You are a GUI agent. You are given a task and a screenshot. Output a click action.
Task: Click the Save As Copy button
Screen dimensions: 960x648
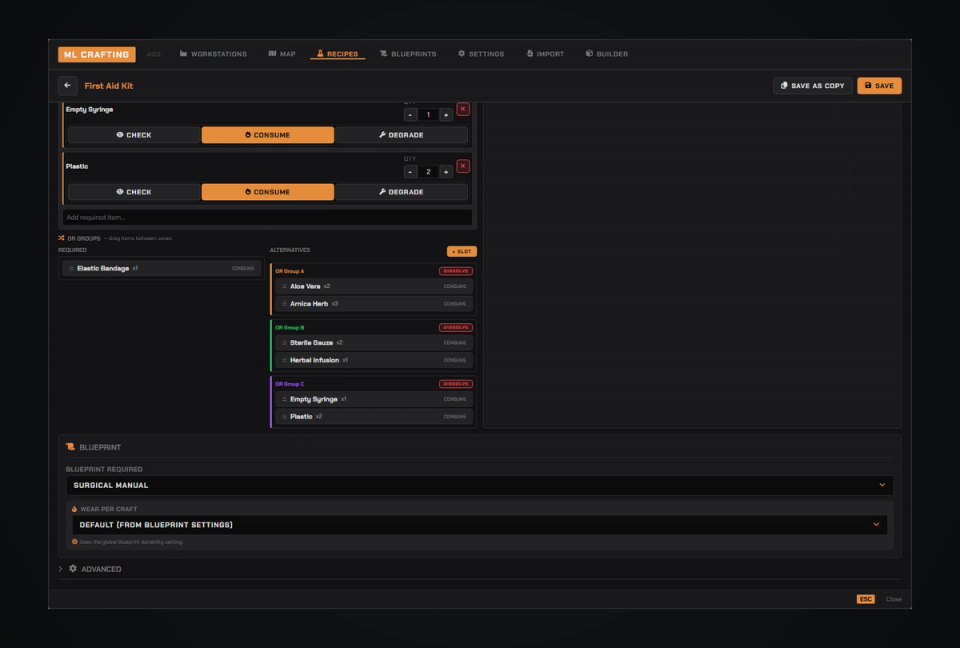(812, 86)
